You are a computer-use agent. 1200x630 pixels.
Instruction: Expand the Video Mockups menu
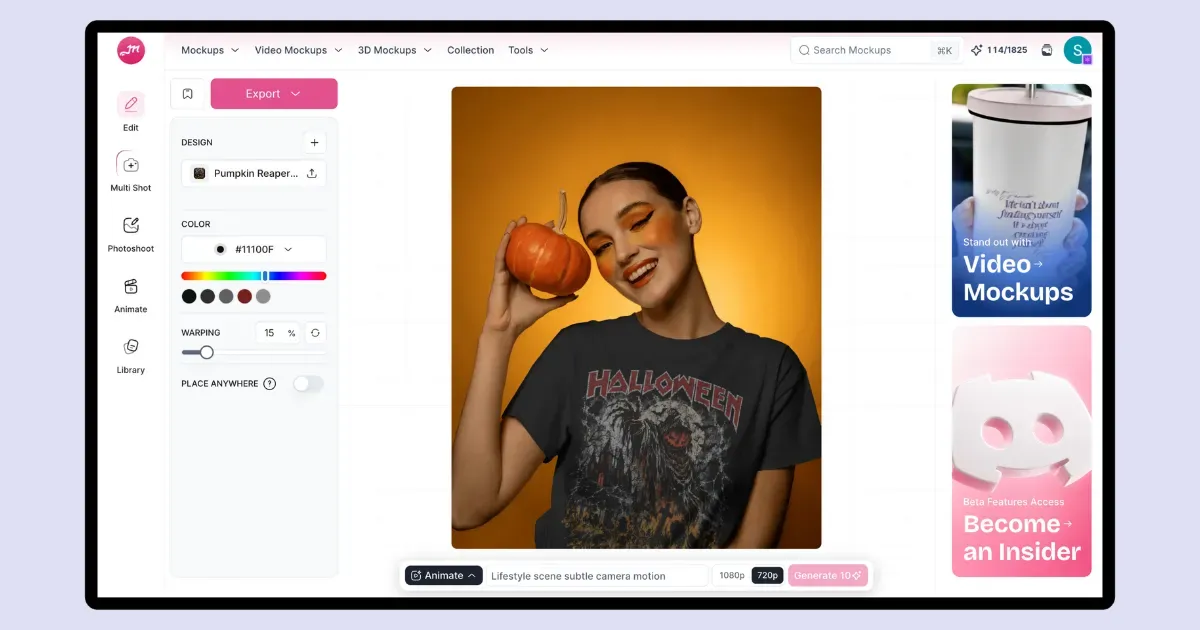298,50
